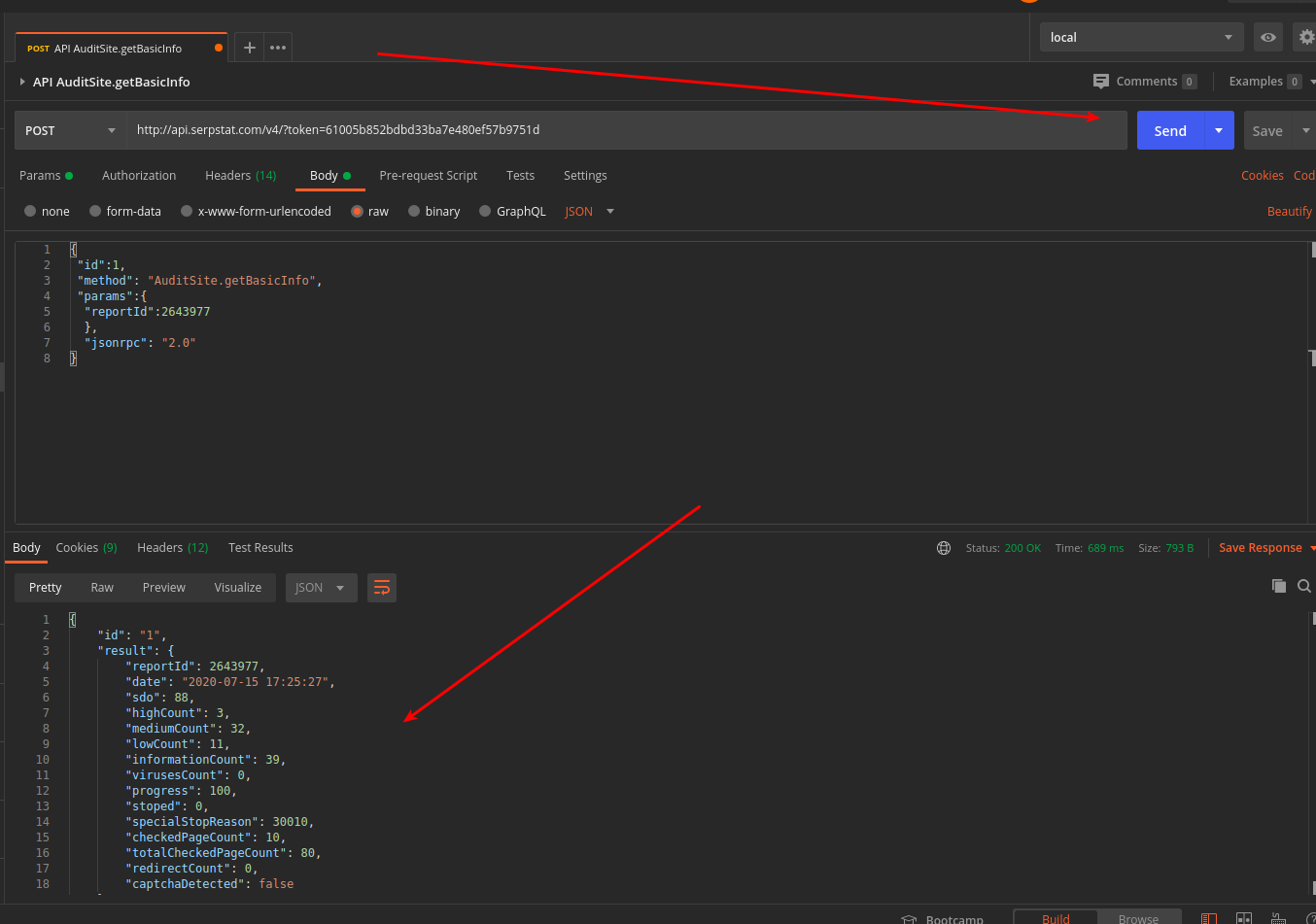Switch to the Authorization tab
This screenshot has height=924, width=1316.
(139, 176)
